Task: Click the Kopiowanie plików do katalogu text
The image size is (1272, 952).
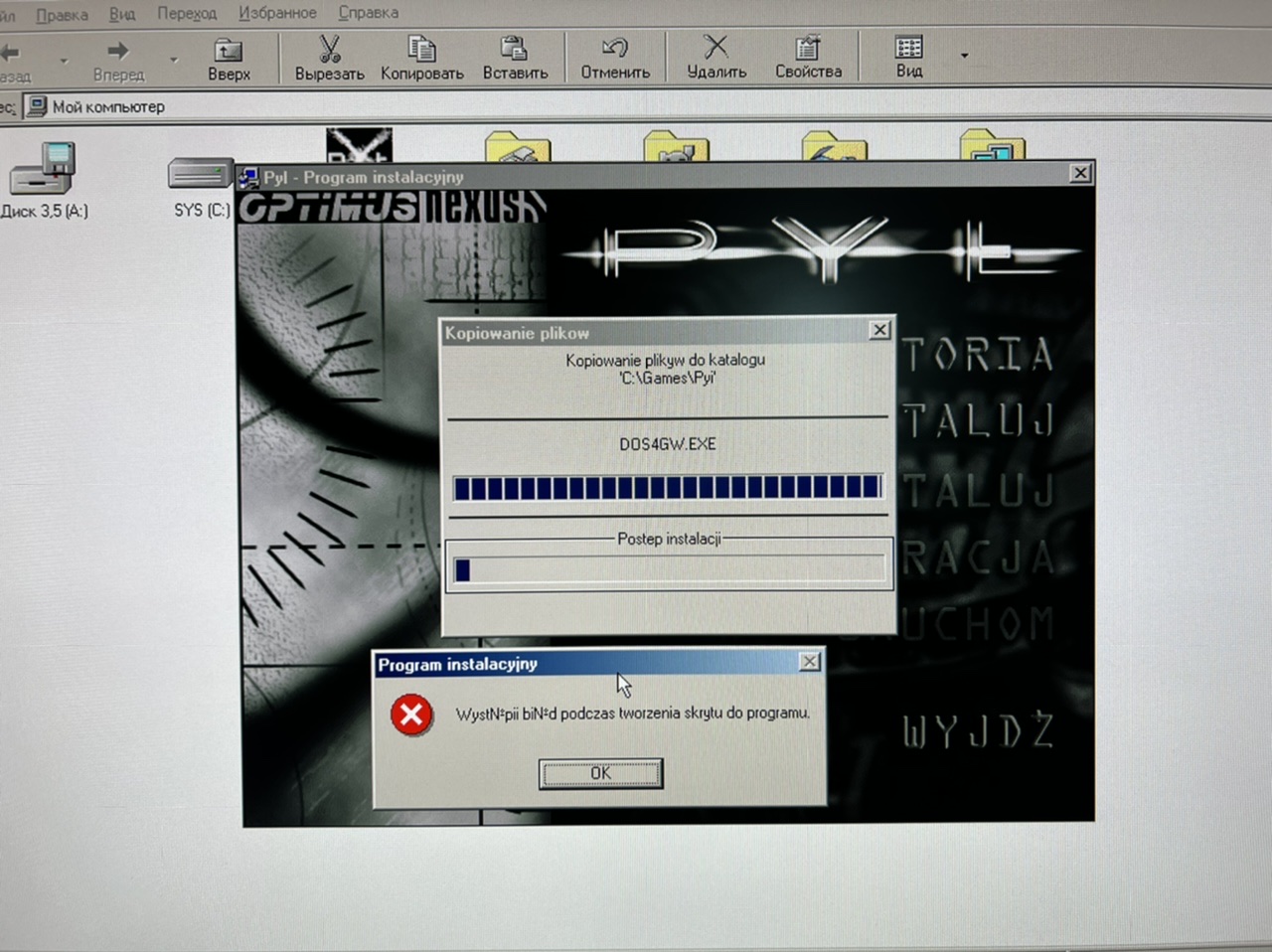Action: (666, 360)
